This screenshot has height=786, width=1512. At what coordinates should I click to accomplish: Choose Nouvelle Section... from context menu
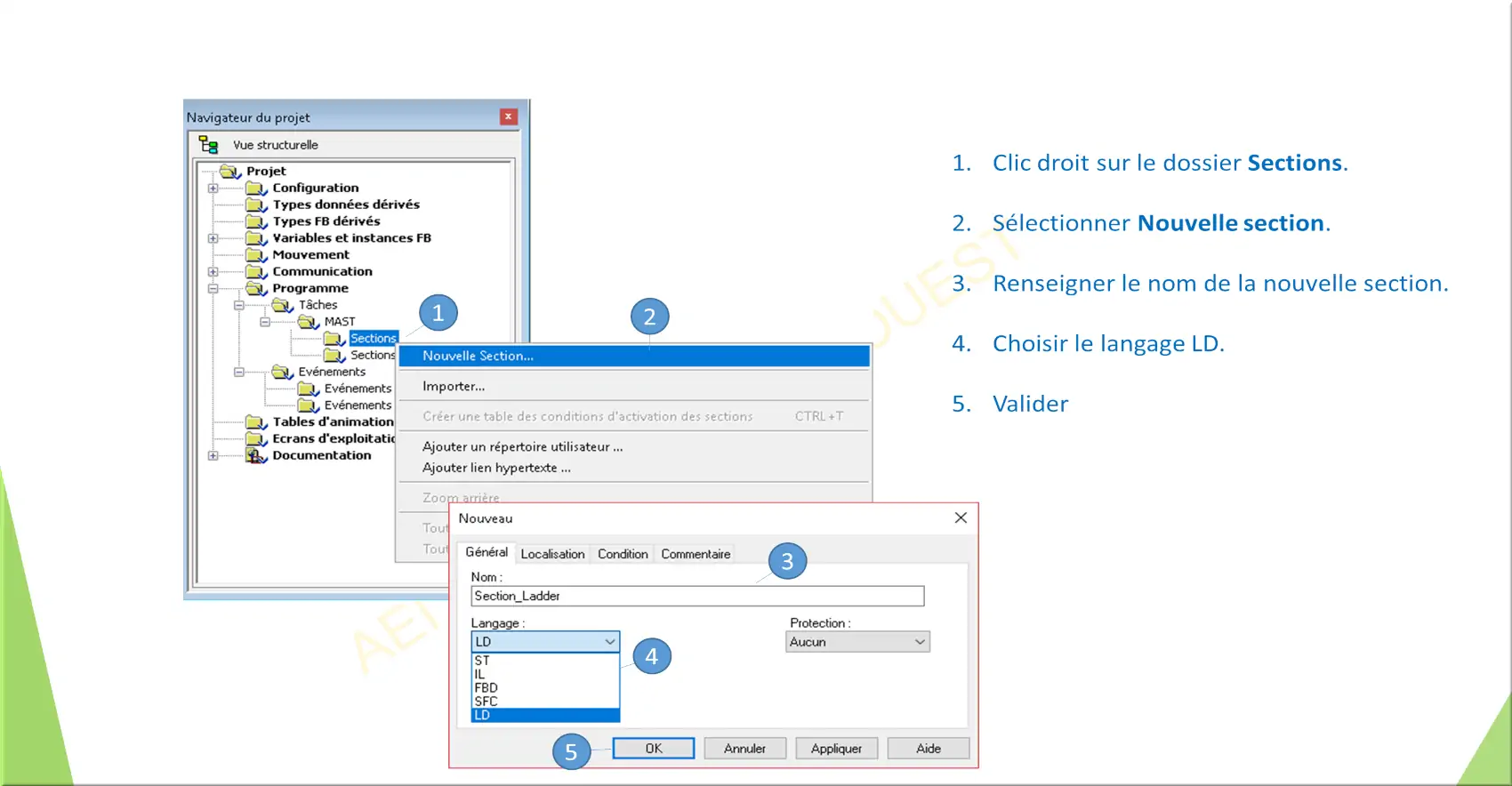[633, 356]
